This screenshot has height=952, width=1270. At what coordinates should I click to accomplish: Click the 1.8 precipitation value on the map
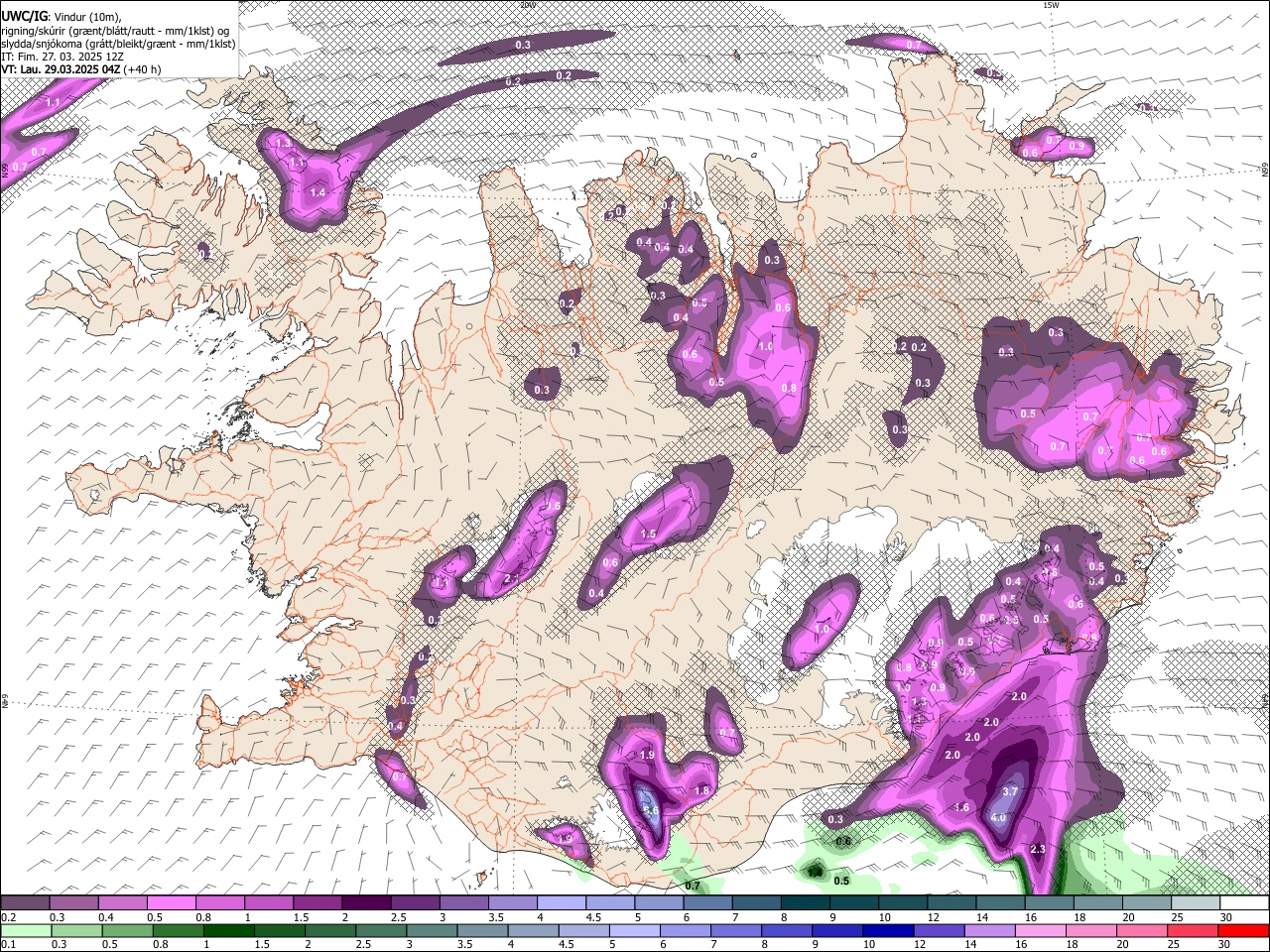pos(702,790)
